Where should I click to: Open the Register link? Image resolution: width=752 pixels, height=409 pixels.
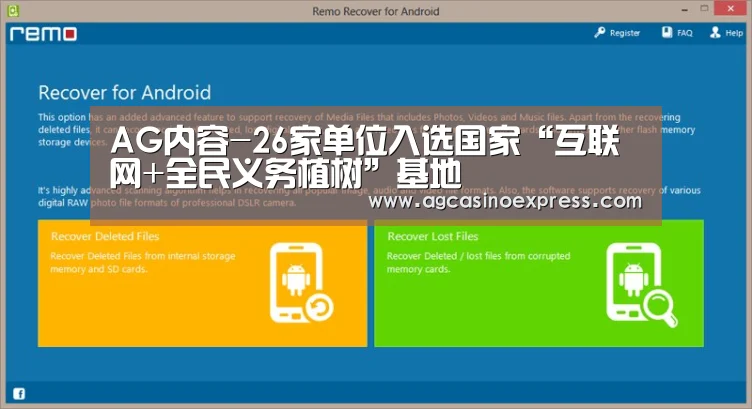click(x=624, y=33)
